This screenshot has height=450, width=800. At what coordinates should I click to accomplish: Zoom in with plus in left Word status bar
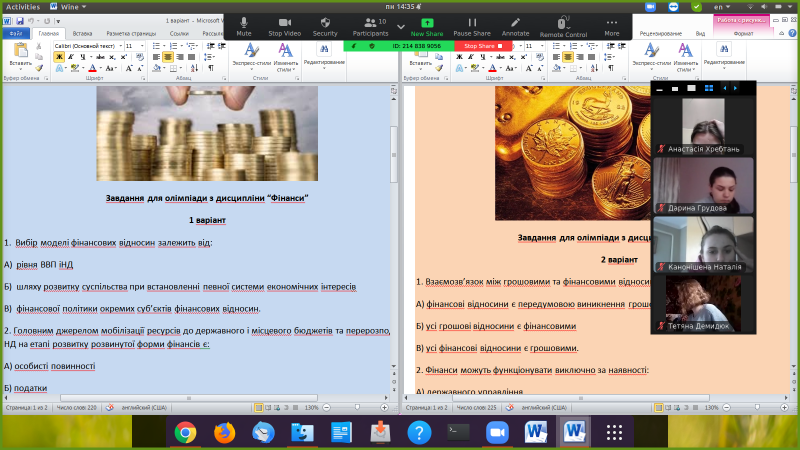385,407
